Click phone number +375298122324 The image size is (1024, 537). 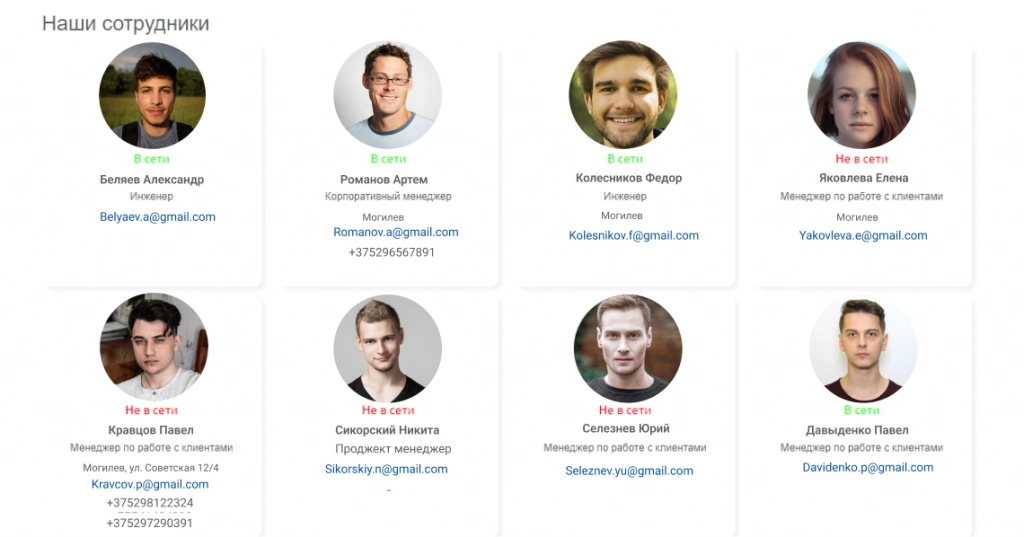(150, 503)
